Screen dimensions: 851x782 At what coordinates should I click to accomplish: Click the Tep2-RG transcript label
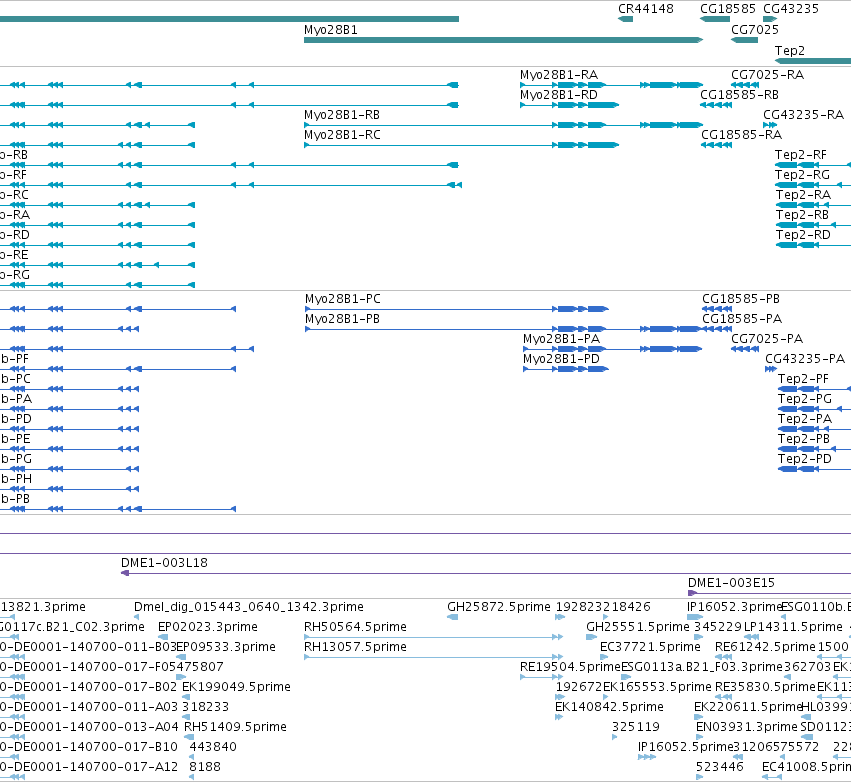tap(802, 175)
